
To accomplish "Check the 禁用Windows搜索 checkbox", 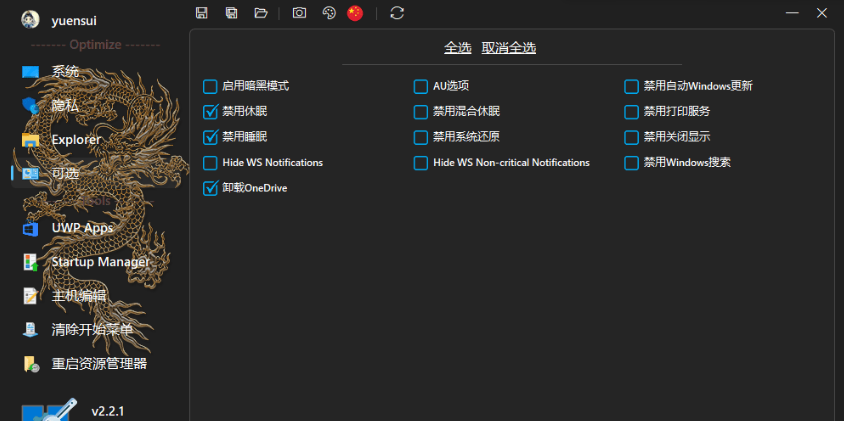I will pyautogui.click(x=631, y=163).
